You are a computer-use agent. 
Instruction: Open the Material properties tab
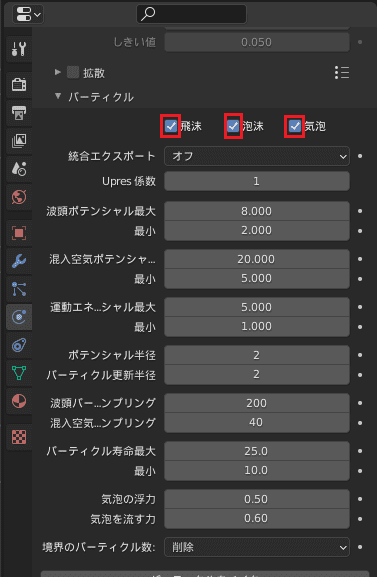(x=19, y=401)
